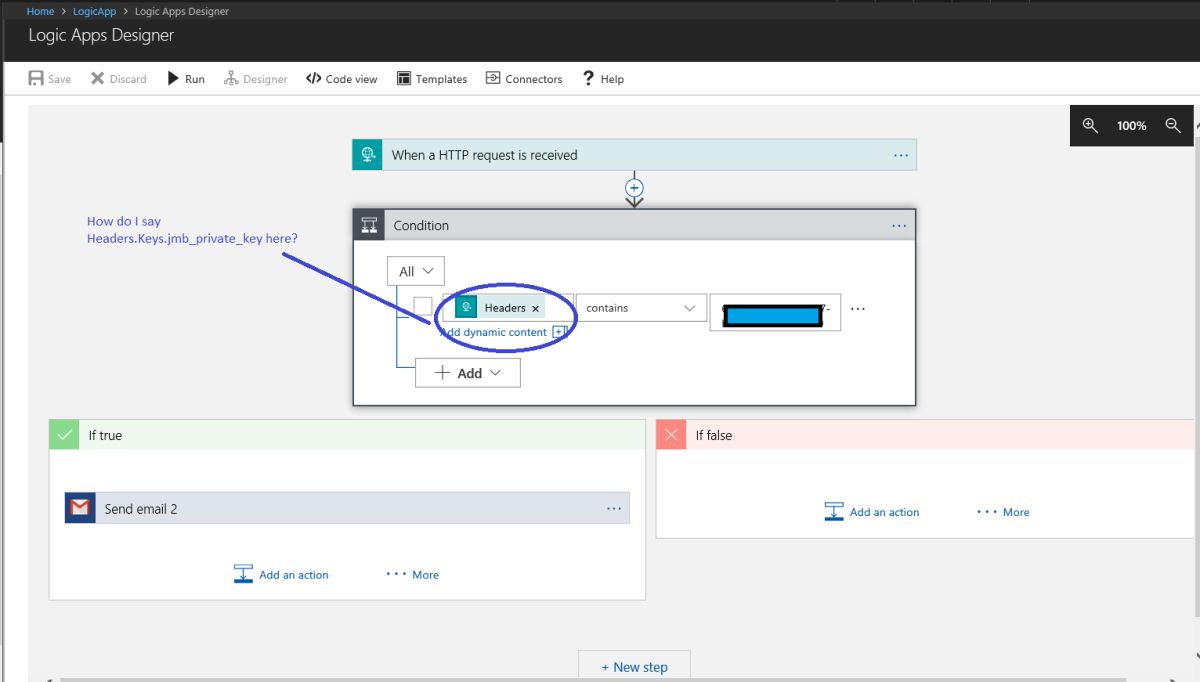Open Code view
The image size is (1200, 682).
[x=342, y=79]
